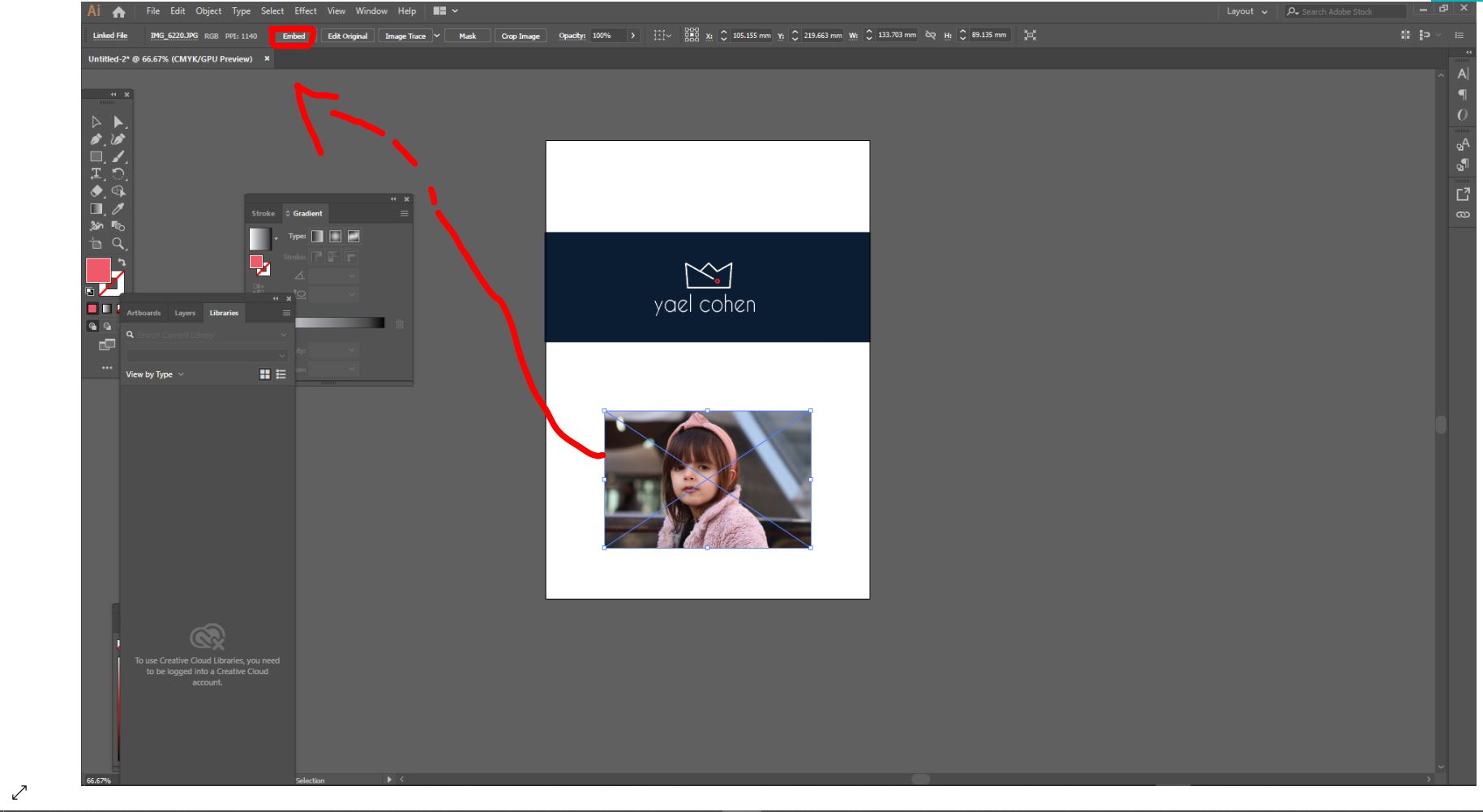This screenshot has width=1483, height=812.
Task: Select the radial gradient type
Action: click(335, 237)
